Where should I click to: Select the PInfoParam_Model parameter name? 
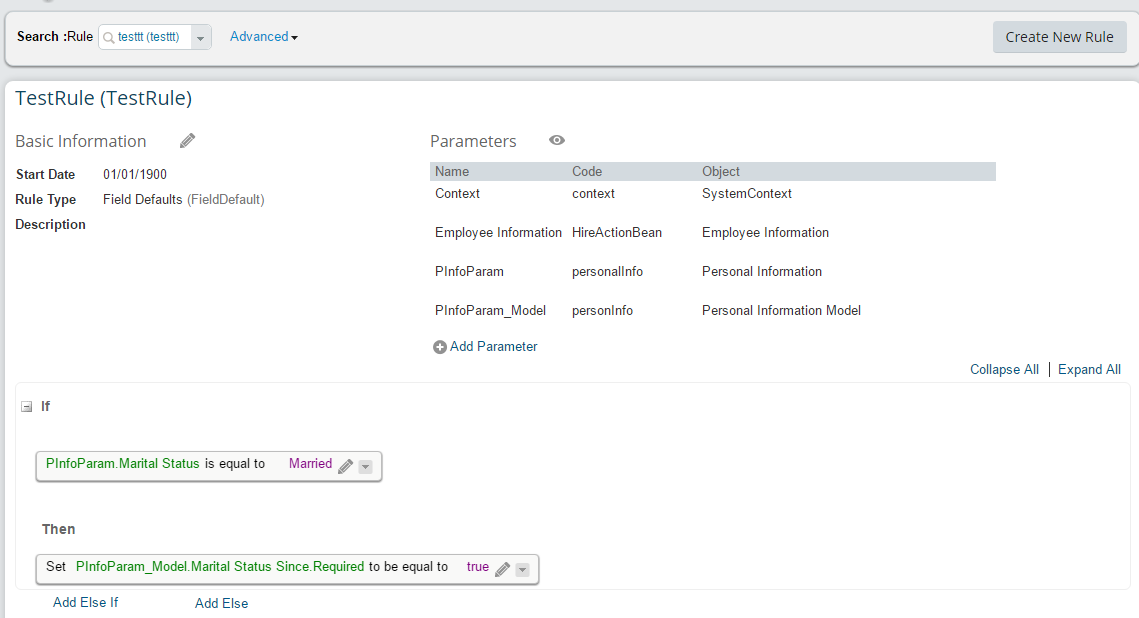click(490, 311)
